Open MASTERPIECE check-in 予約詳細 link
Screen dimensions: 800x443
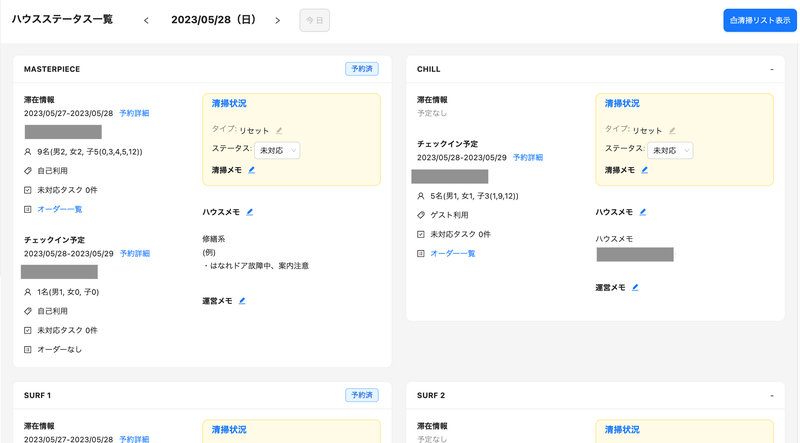point(135,254)
